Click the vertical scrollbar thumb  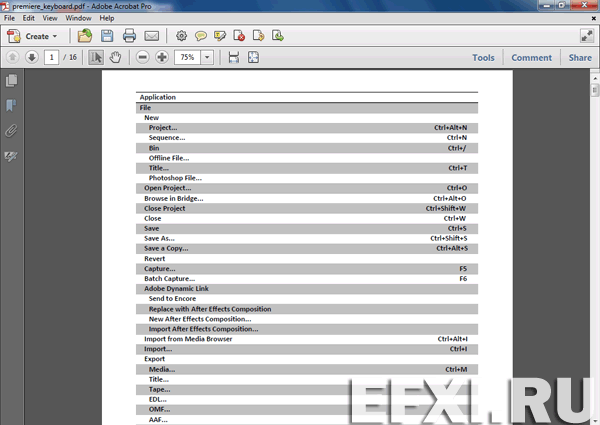click(595, 90)
